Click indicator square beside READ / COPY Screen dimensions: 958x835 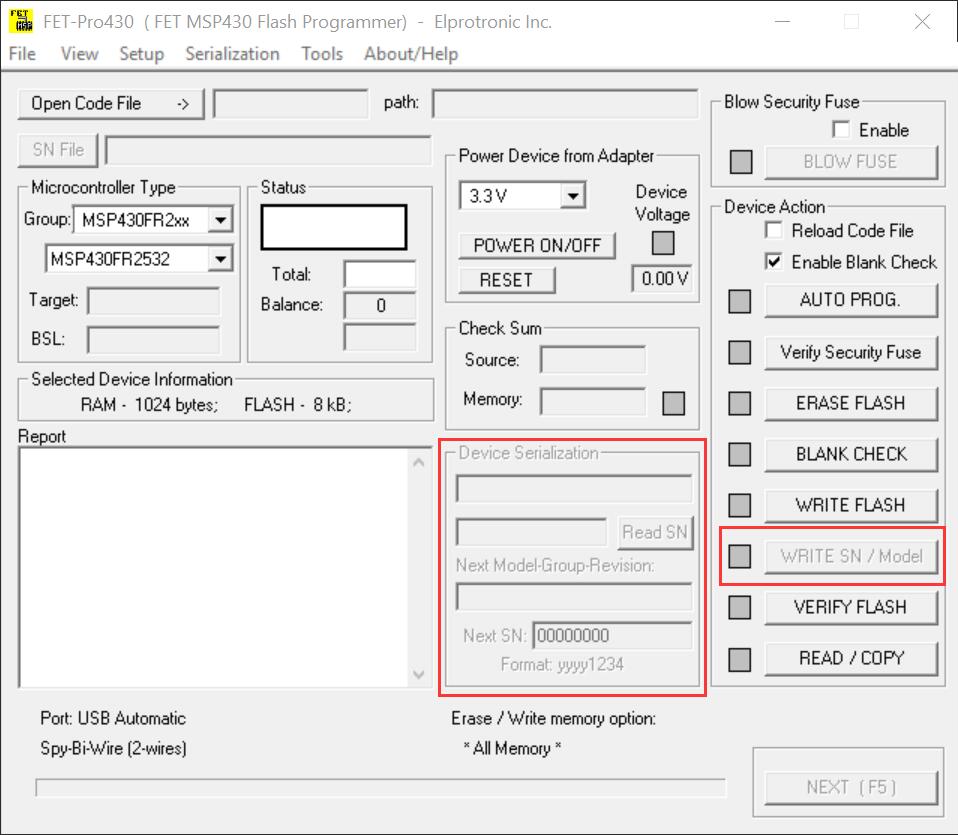coord(739,659)
